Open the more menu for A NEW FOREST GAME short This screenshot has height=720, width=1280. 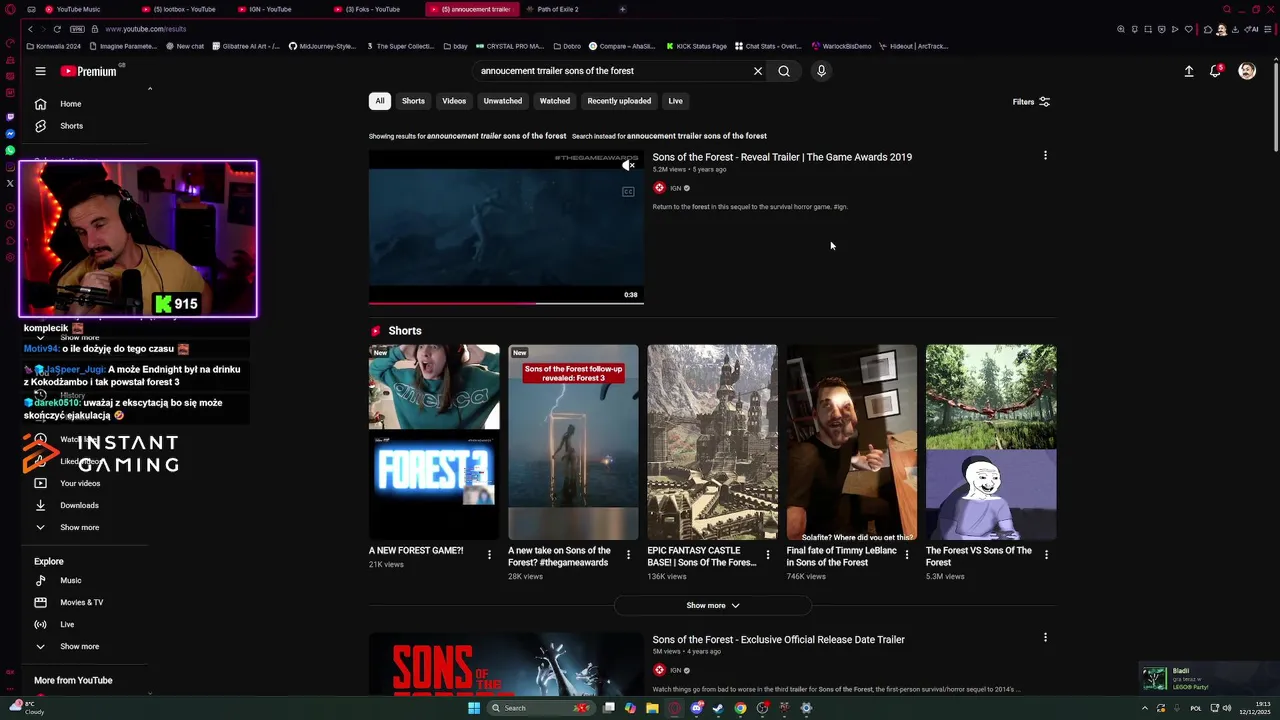[x=489, y=554]
